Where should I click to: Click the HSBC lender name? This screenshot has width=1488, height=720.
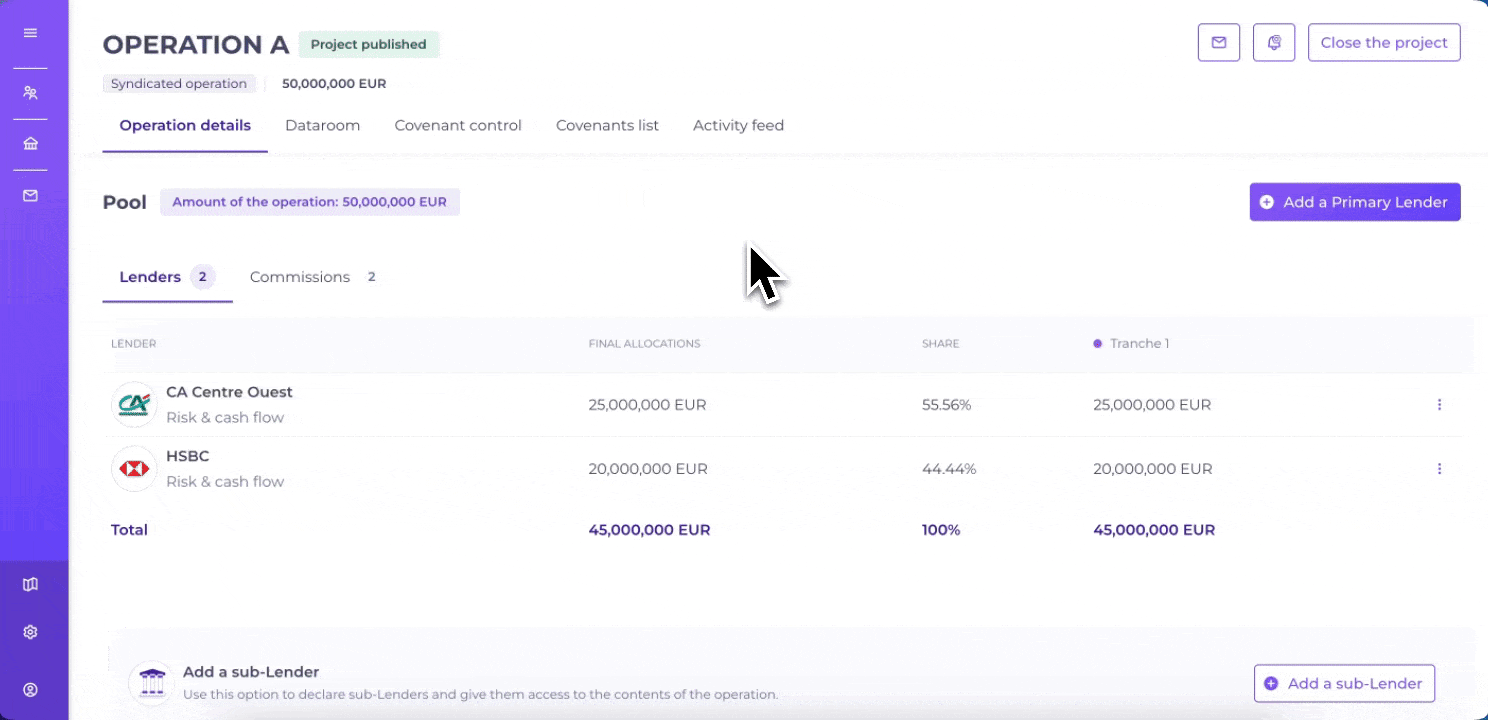pyautogui.click(x=187, y=456)
